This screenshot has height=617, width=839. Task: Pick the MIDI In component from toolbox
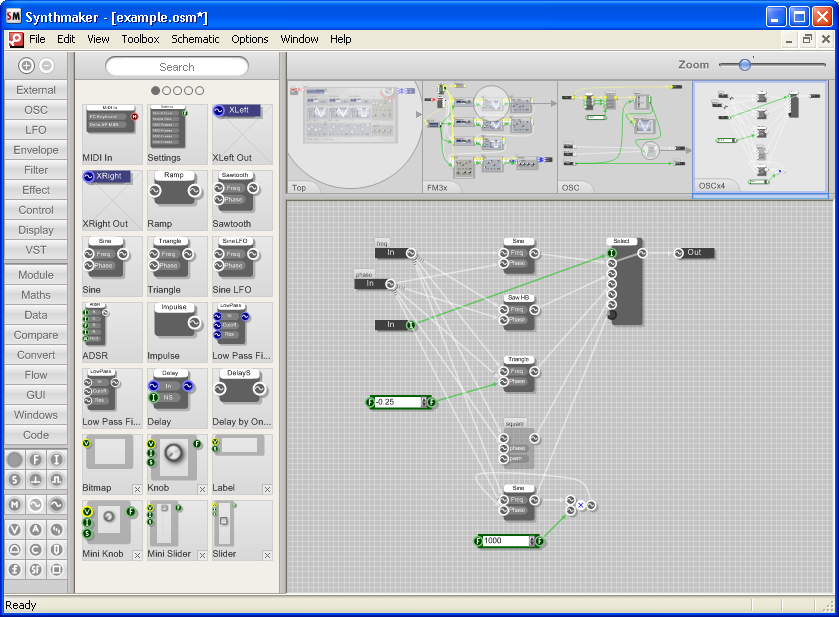(112, 134)
